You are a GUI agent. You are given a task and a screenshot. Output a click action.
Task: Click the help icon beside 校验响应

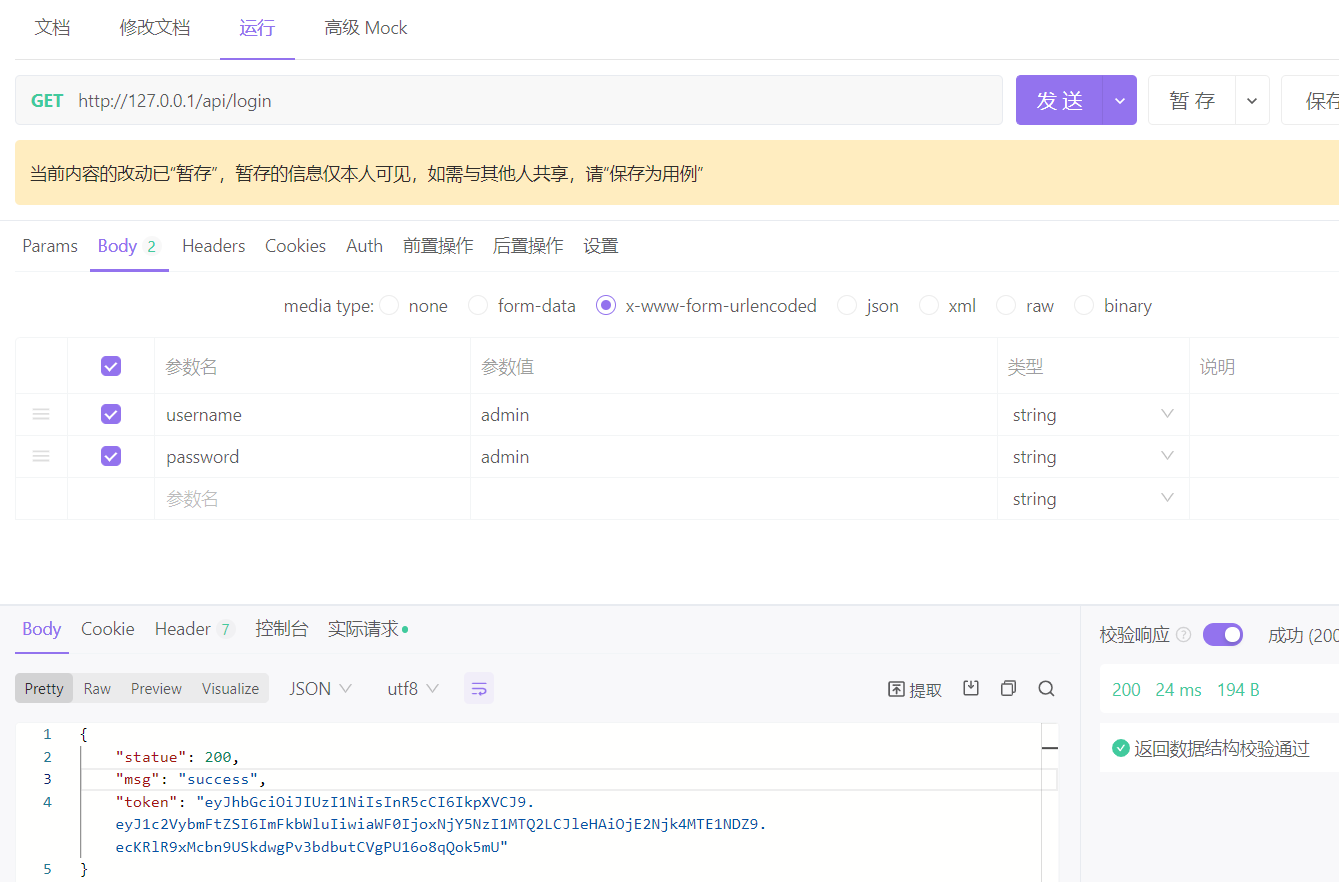[1184, 635]
